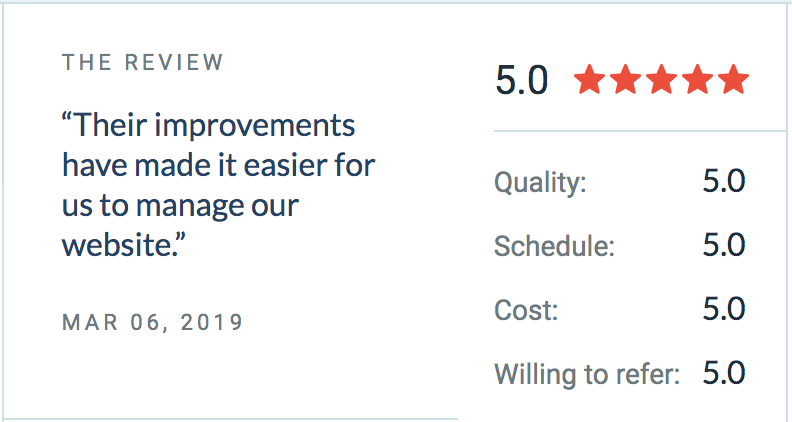Click the fourth red star

697,79
